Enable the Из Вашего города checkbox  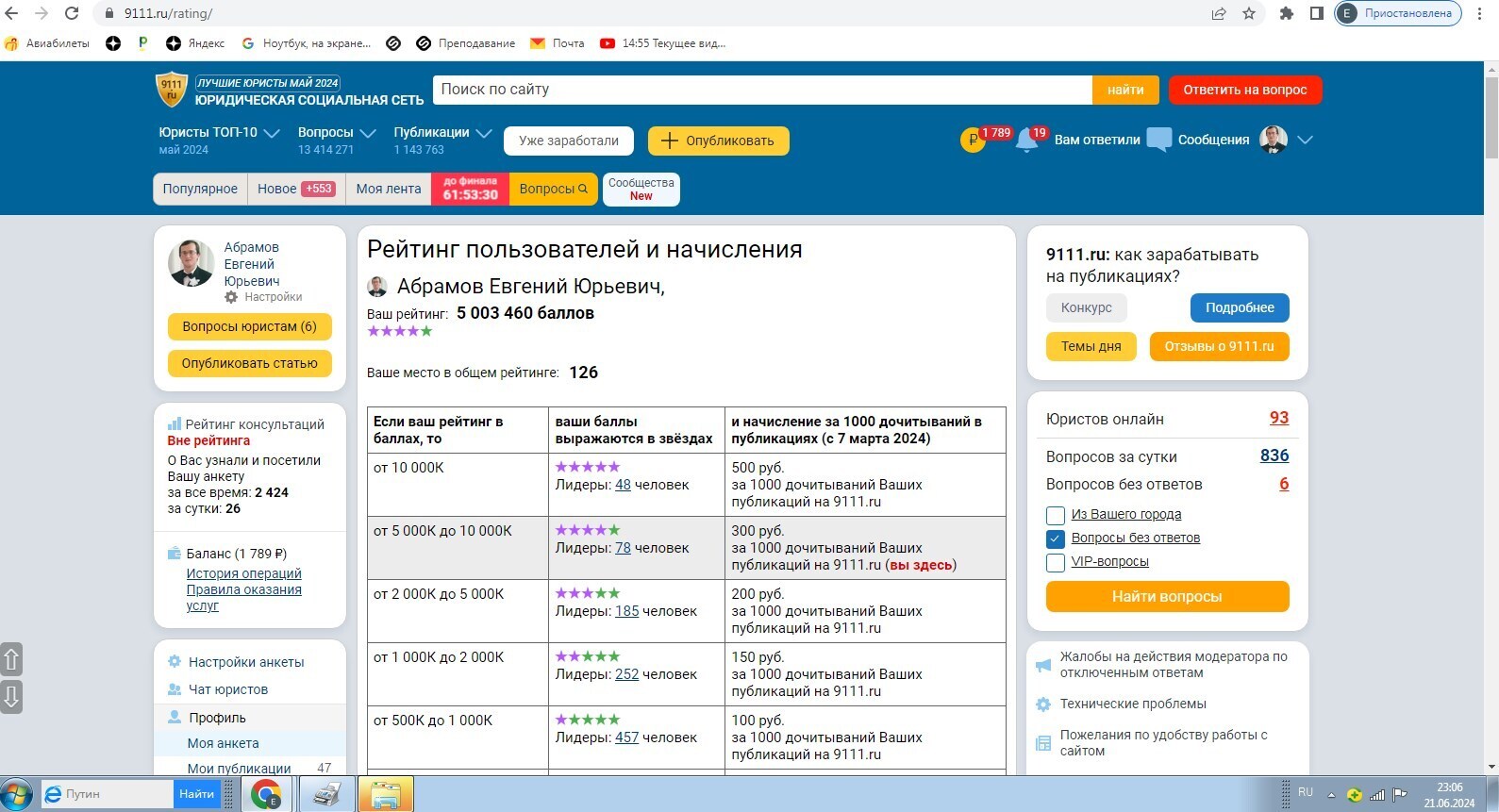(1056, 515)
